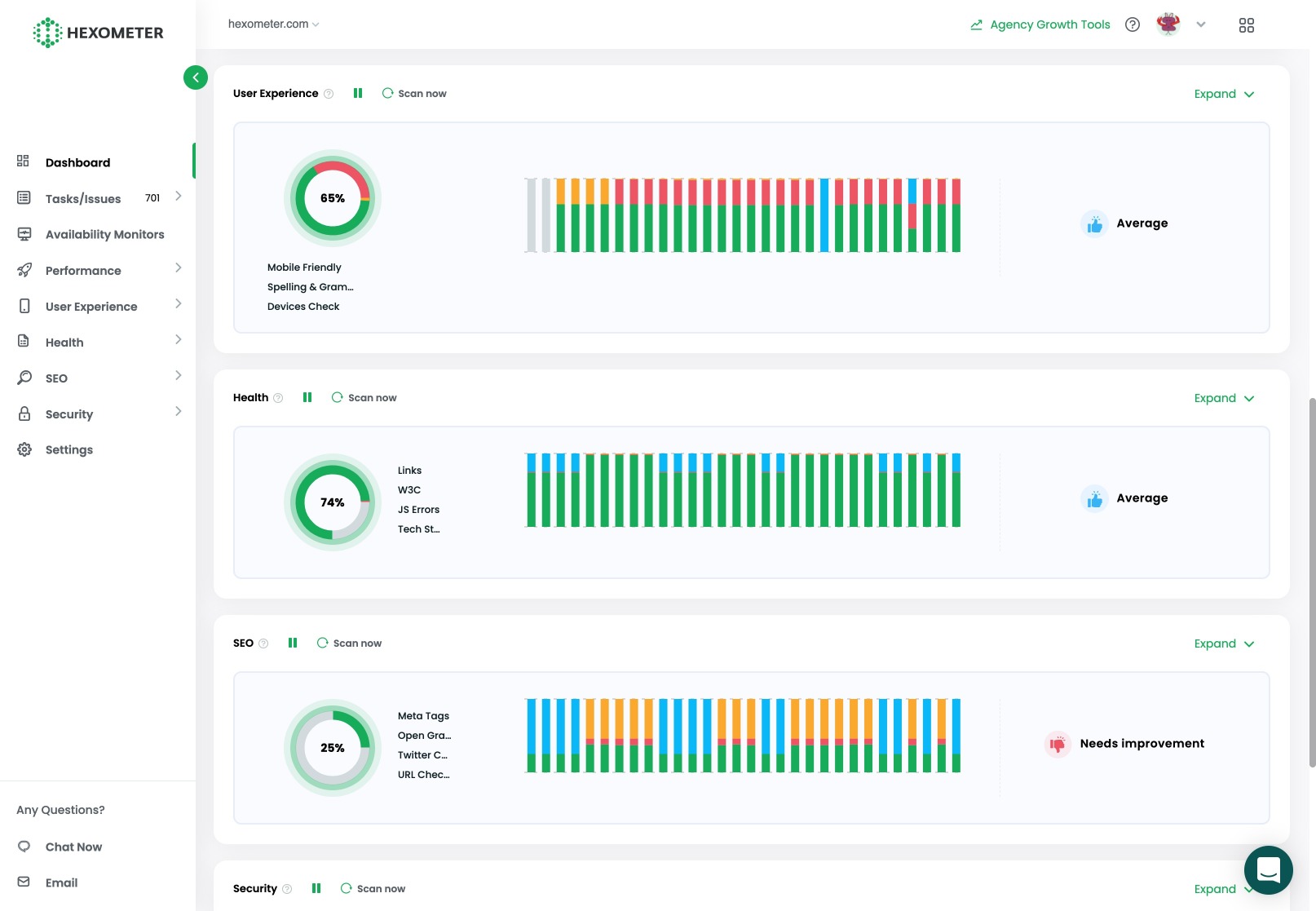Click the Mobile Friendly label
The image size is (1316, 911).
304,268
